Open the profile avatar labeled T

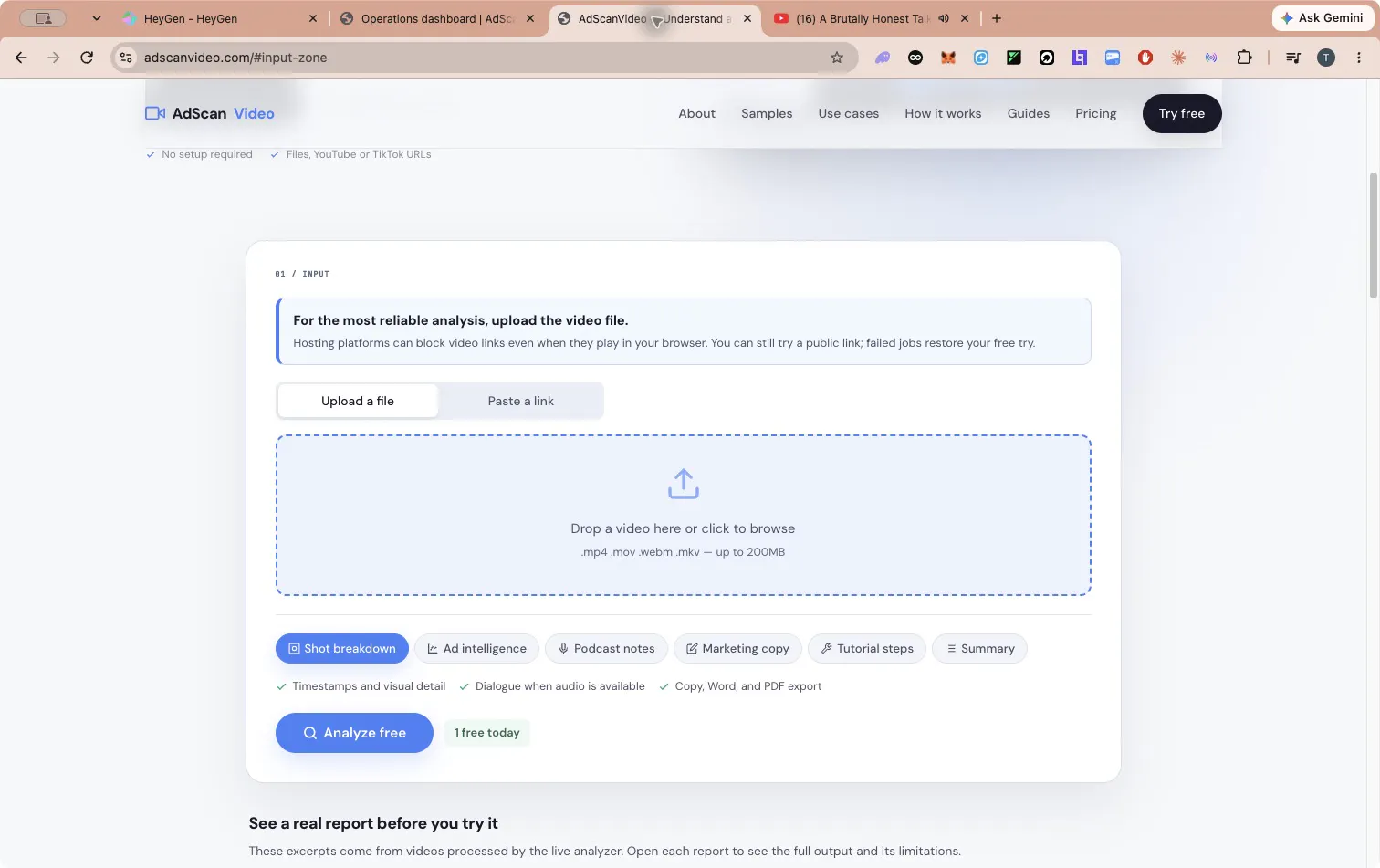1326,58
